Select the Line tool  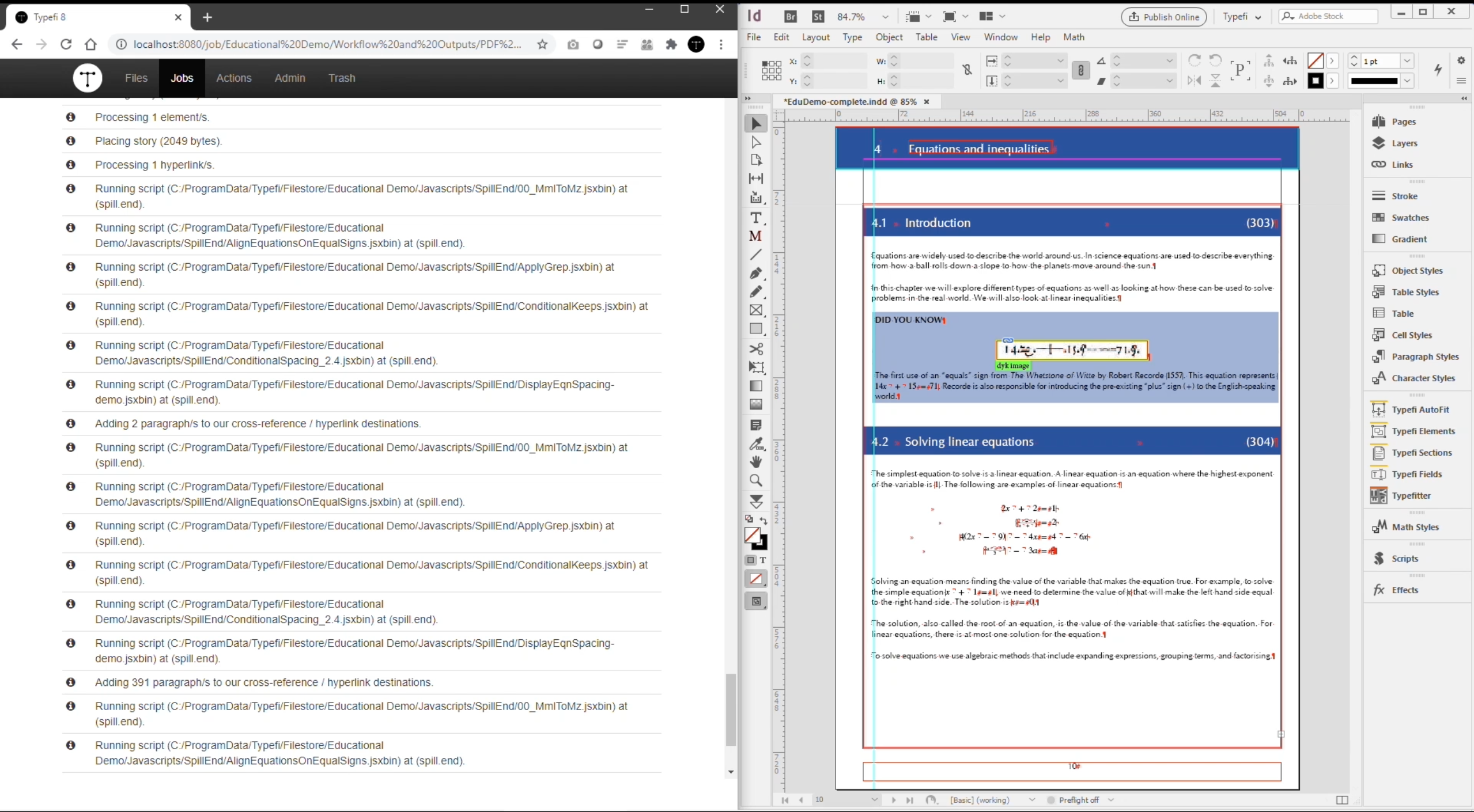[756, 254]
